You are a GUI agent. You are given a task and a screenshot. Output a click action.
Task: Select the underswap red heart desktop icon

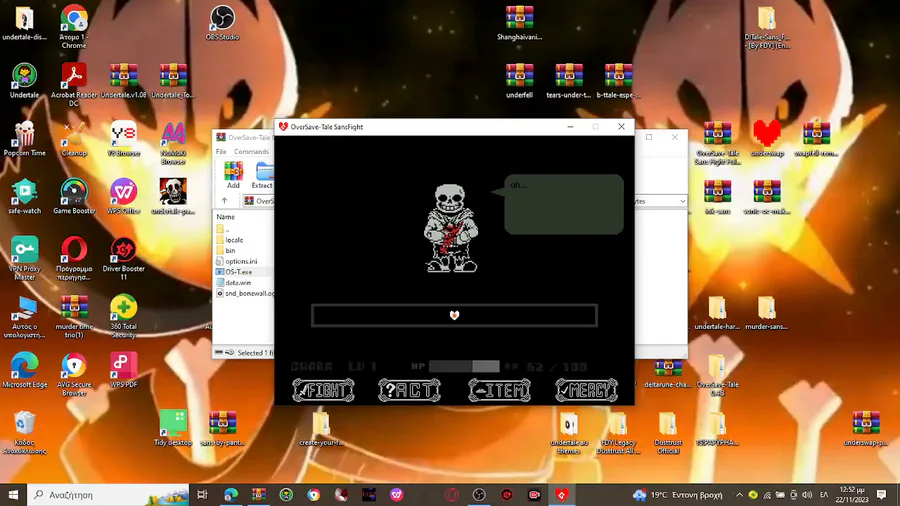pyautogui.click(x=767, y=139)
